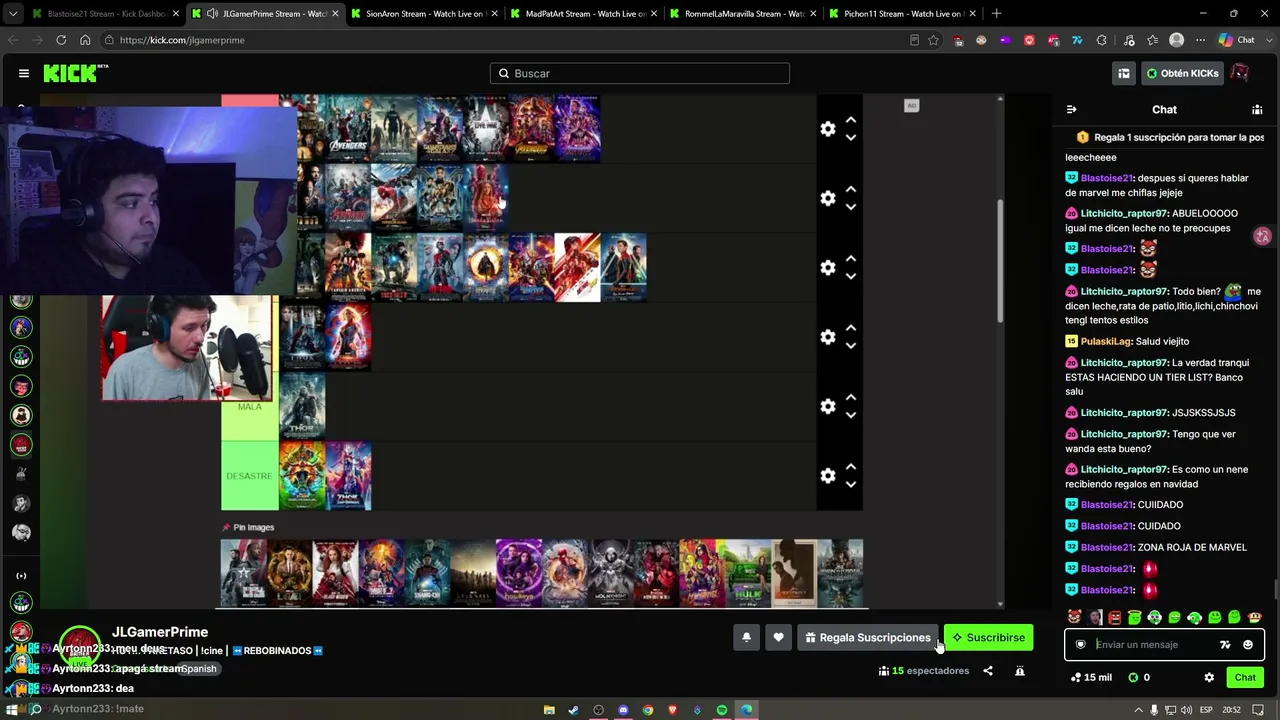Send message with green Chat button
This screenshot has height=720, width=1280.
click(1245, 677)
